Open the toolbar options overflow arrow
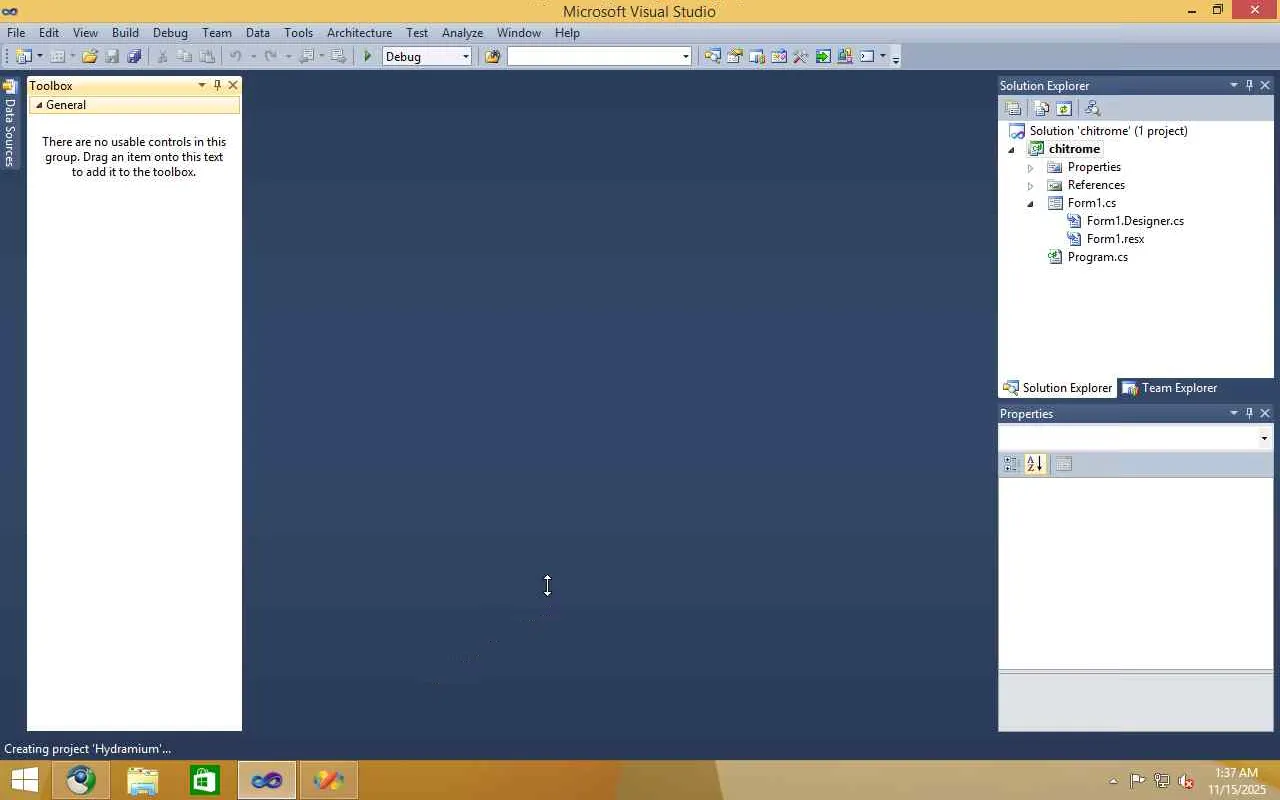Viewport: 1280px width, 800px height. 896,58
